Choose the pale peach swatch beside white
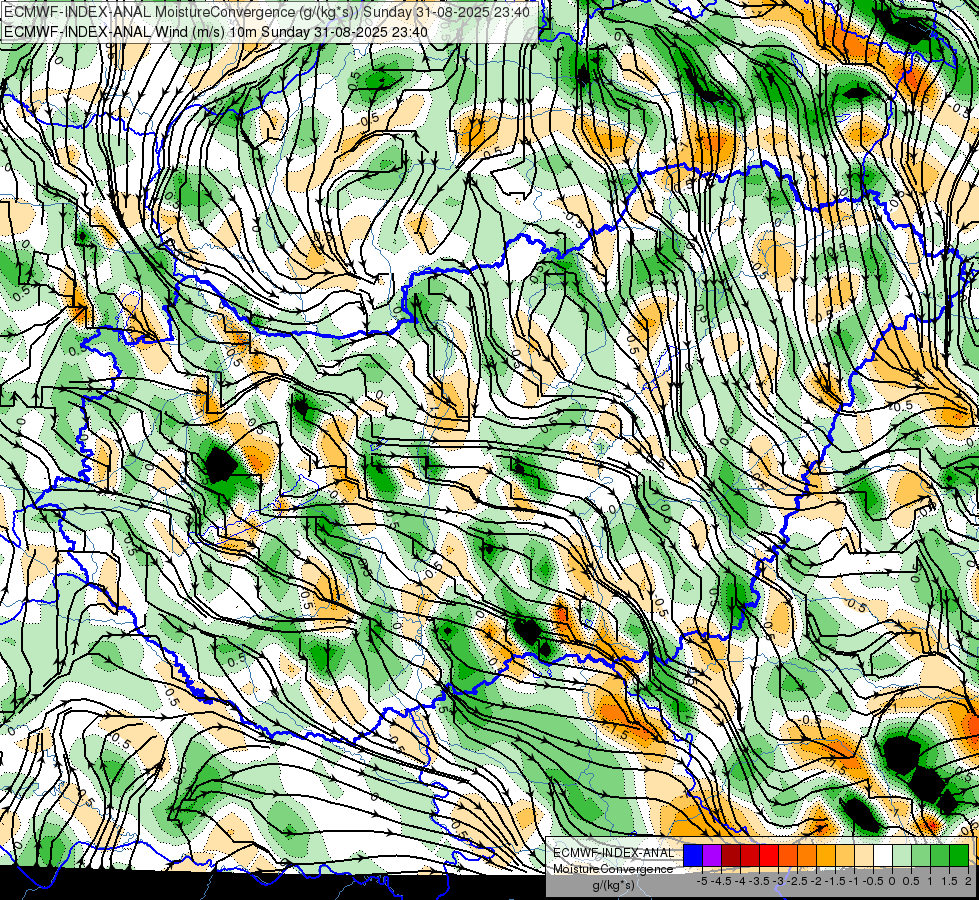Viewport: 979px width, 900px height. click(864, 855)
